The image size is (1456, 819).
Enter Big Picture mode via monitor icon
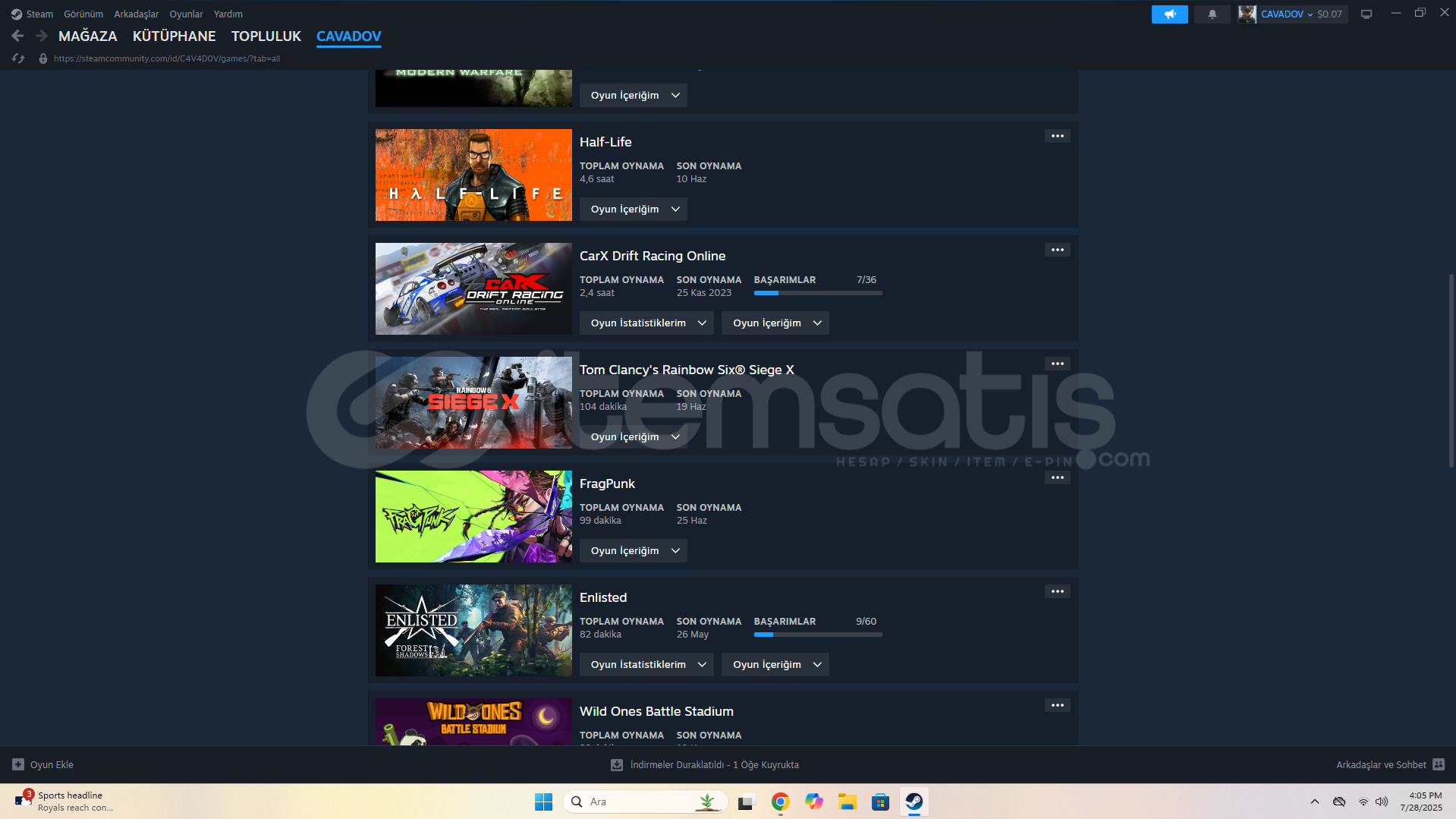click(x=1366, y=14)
